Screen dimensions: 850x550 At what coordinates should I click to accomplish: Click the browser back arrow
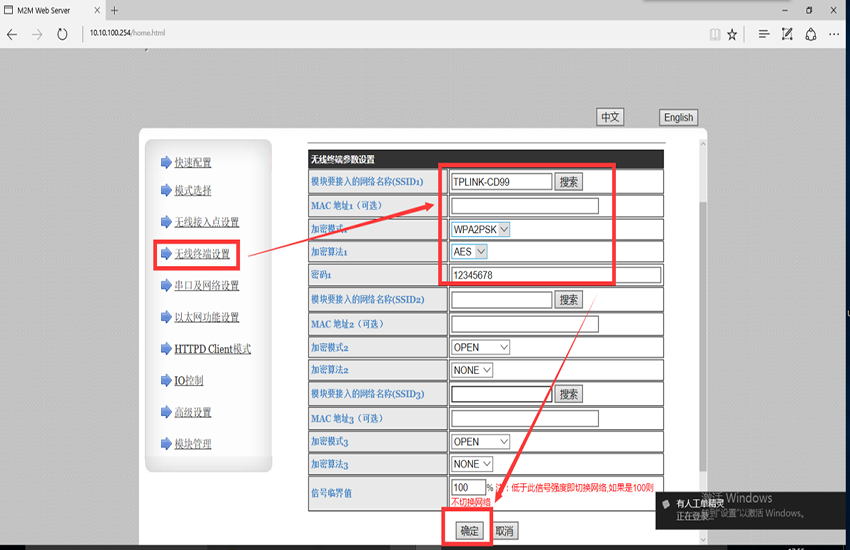click(12, 34)
